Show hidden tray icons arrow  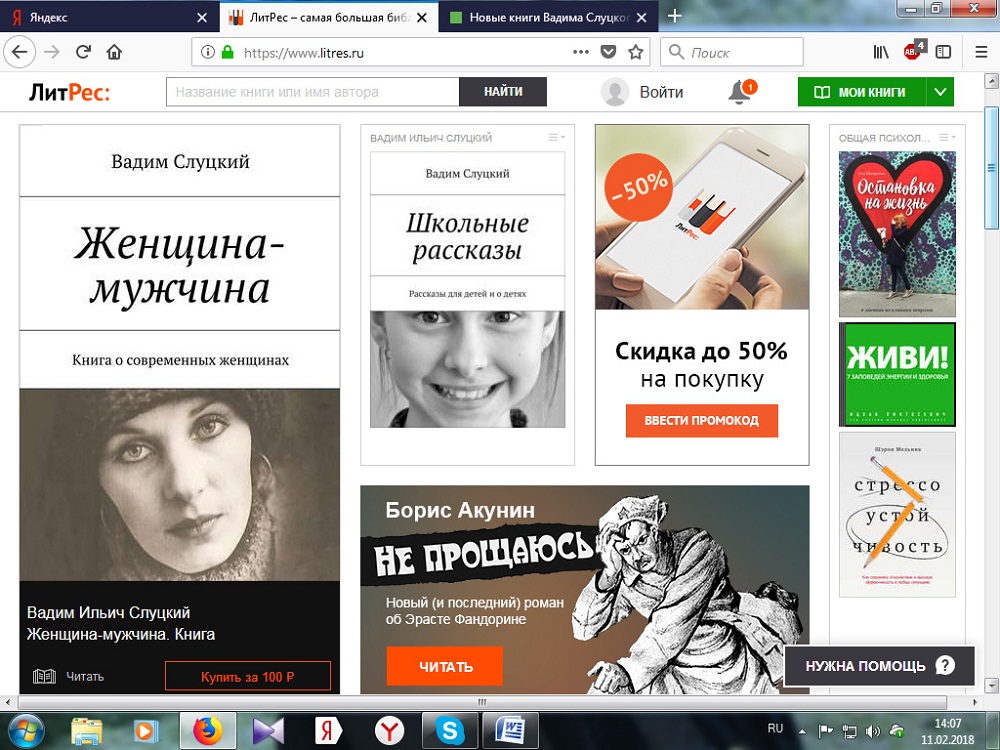802,732
